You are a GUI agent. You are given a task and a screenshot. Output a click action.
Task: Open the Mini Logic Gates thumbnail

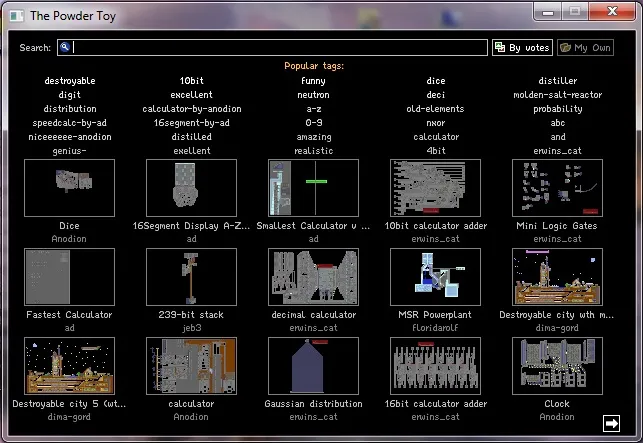pyautogui.click(x=557, y=188)
